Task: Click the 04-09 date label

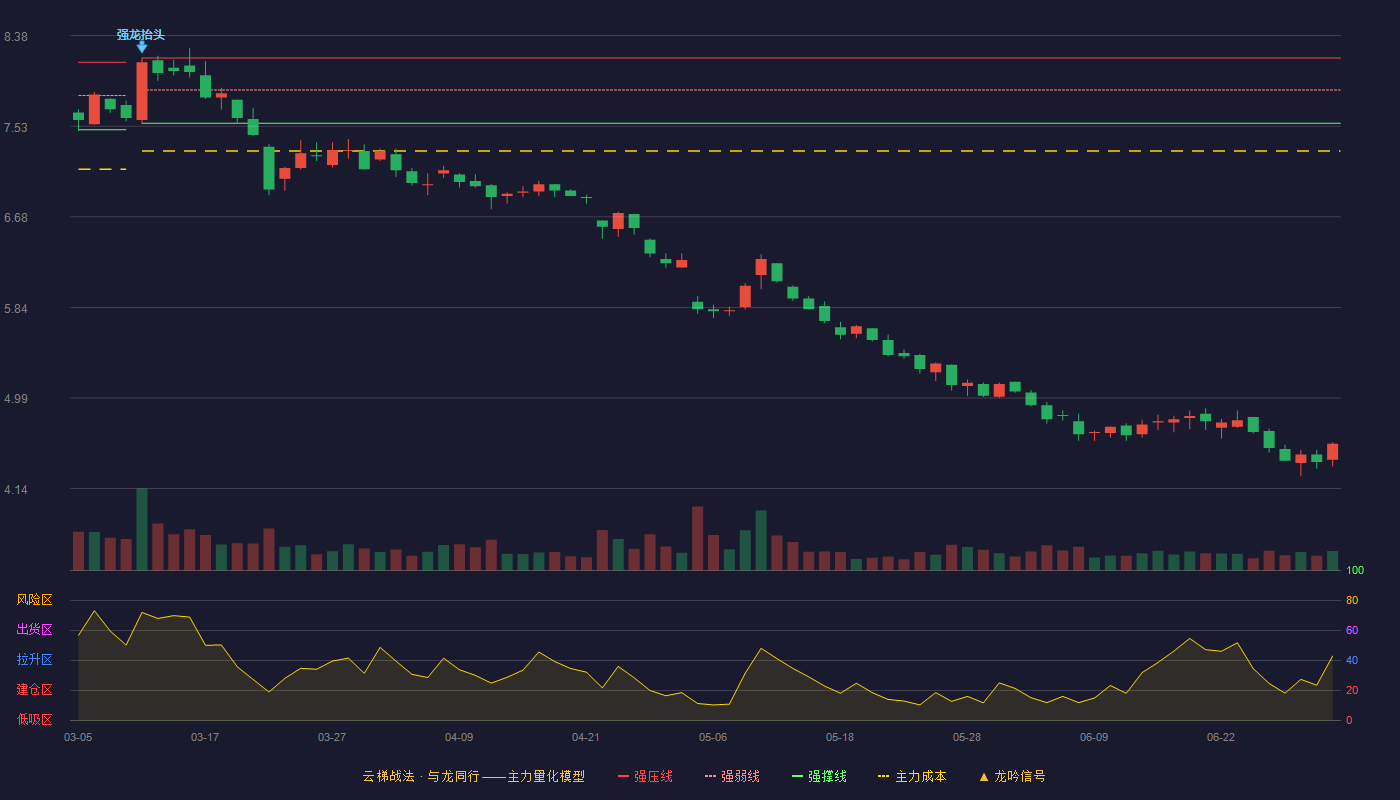Action: coord(459,737)
